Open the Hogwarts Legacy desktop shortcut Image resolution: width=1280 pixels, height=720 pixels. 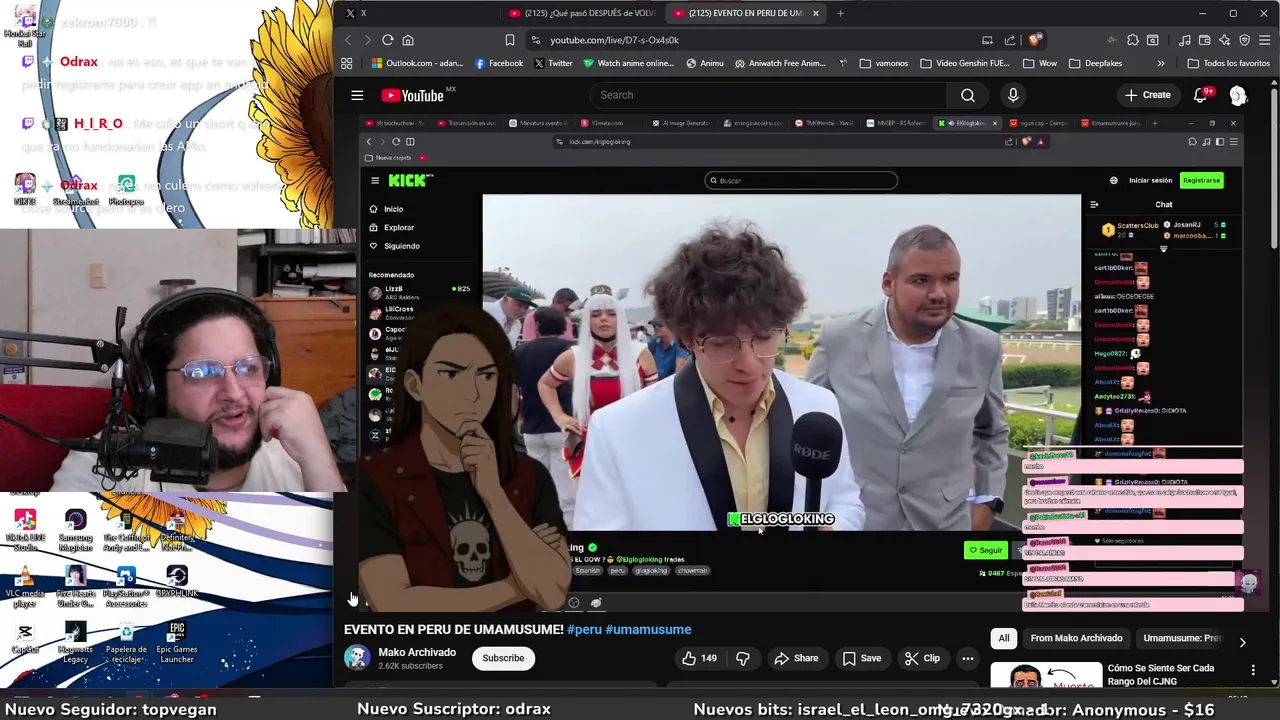point(75,643)
